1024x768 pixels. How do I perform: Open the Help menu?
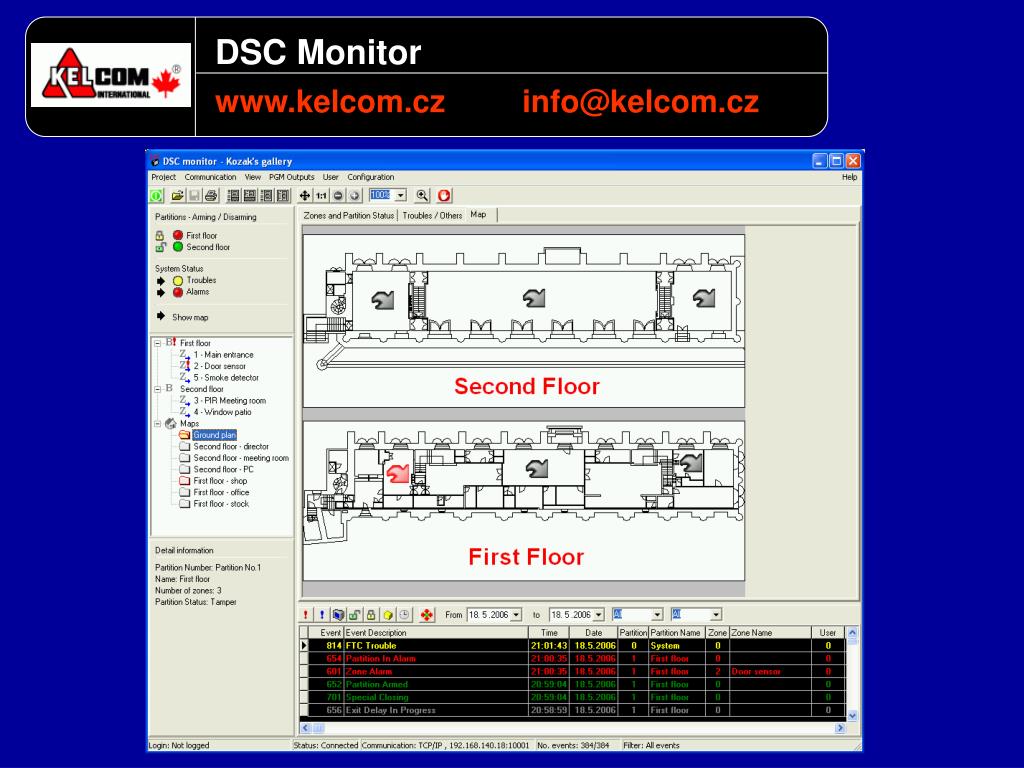click(x=849, y=177)
